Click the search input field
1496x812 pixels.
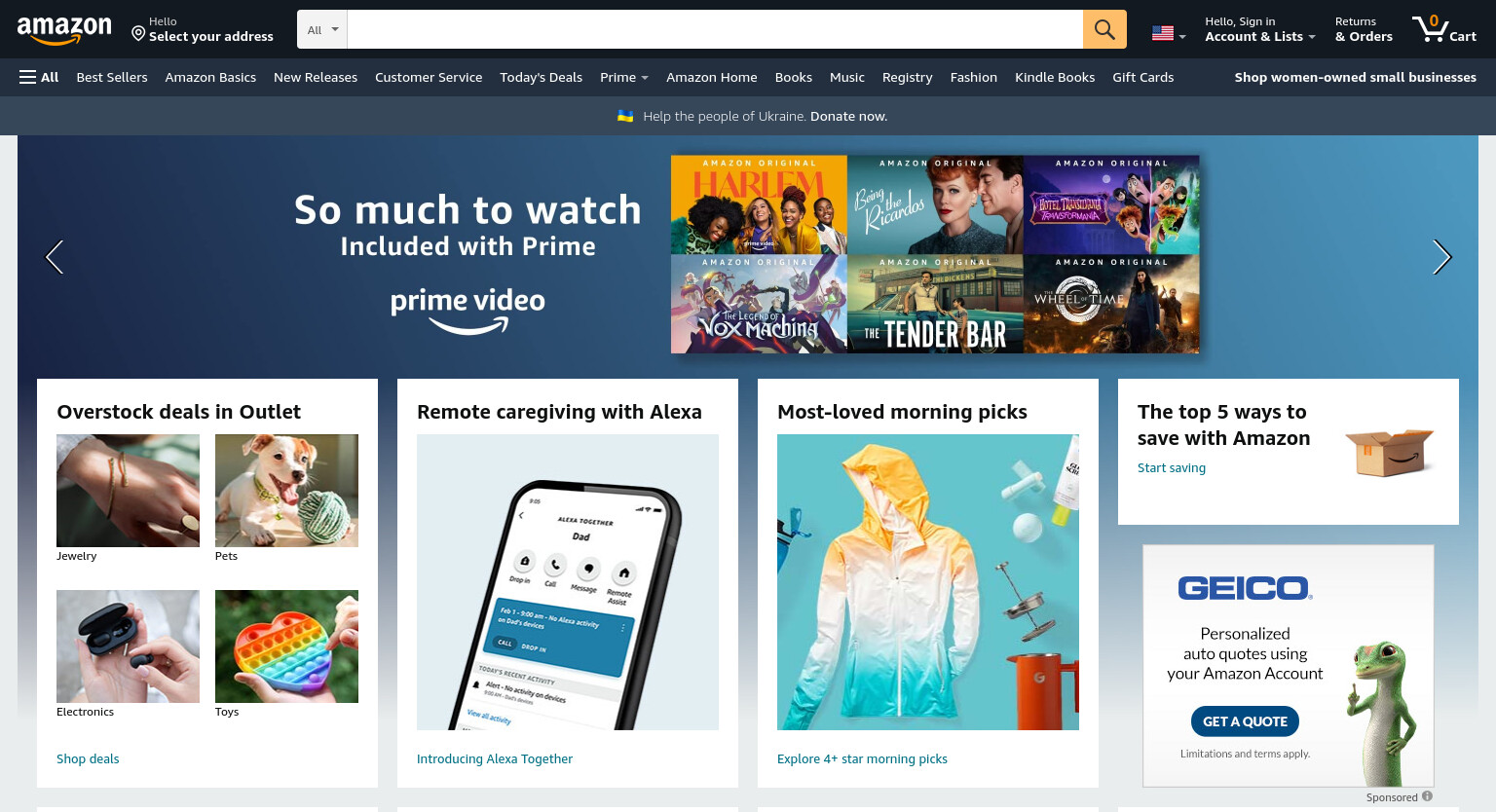[x=715, y=29]
